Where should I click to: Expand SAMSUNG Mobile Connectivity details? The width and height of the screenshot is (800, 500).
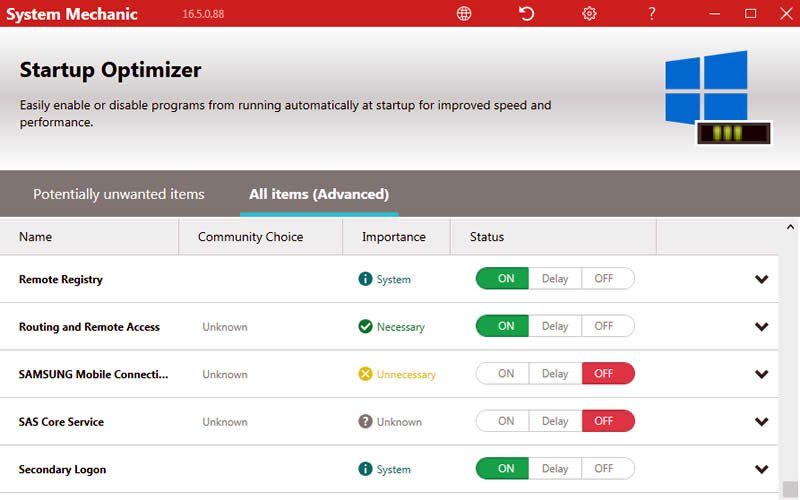(x=761, y=374)
